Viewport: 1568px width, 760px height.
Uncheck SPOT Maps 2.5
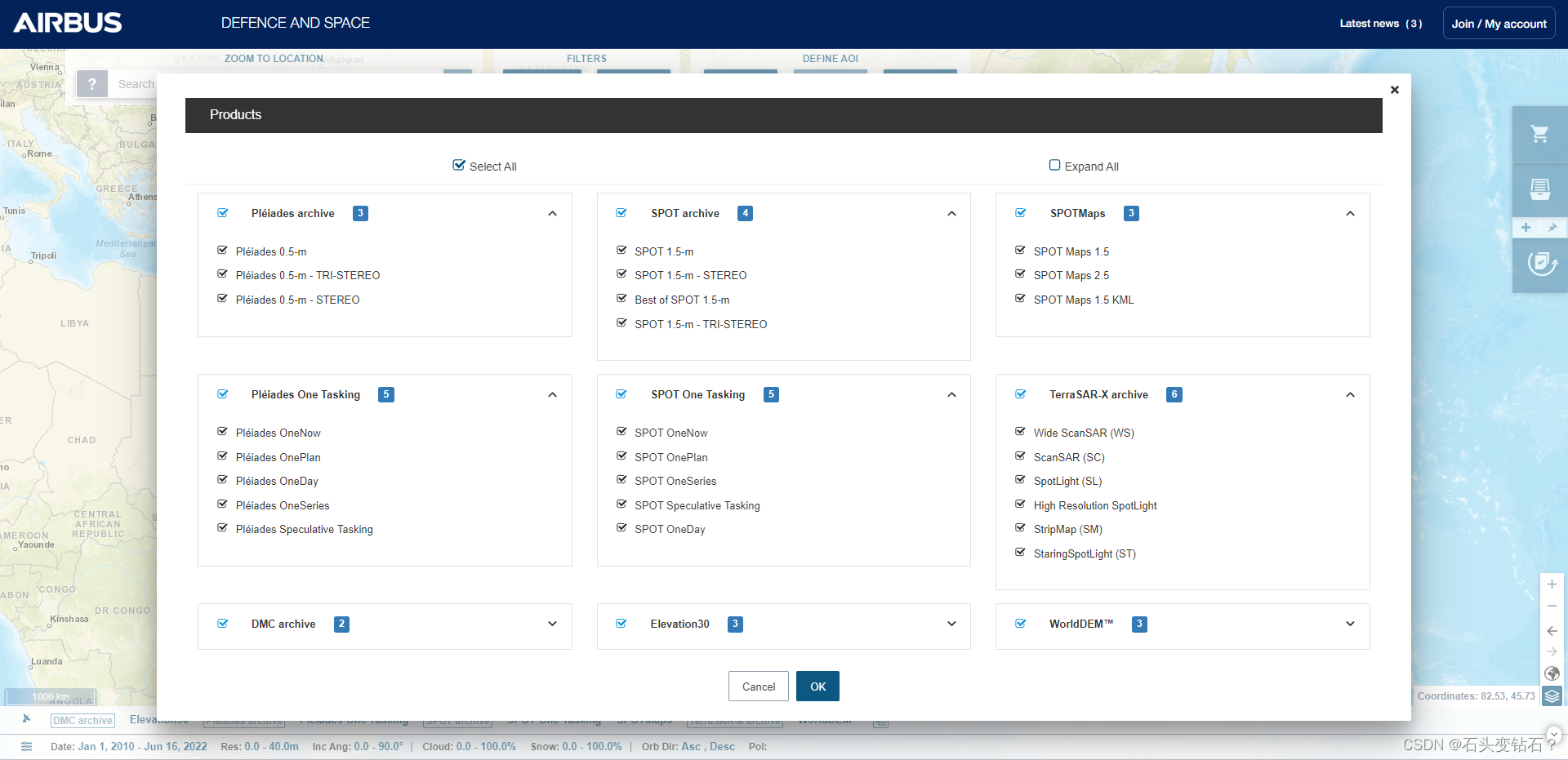point(1020,274)
